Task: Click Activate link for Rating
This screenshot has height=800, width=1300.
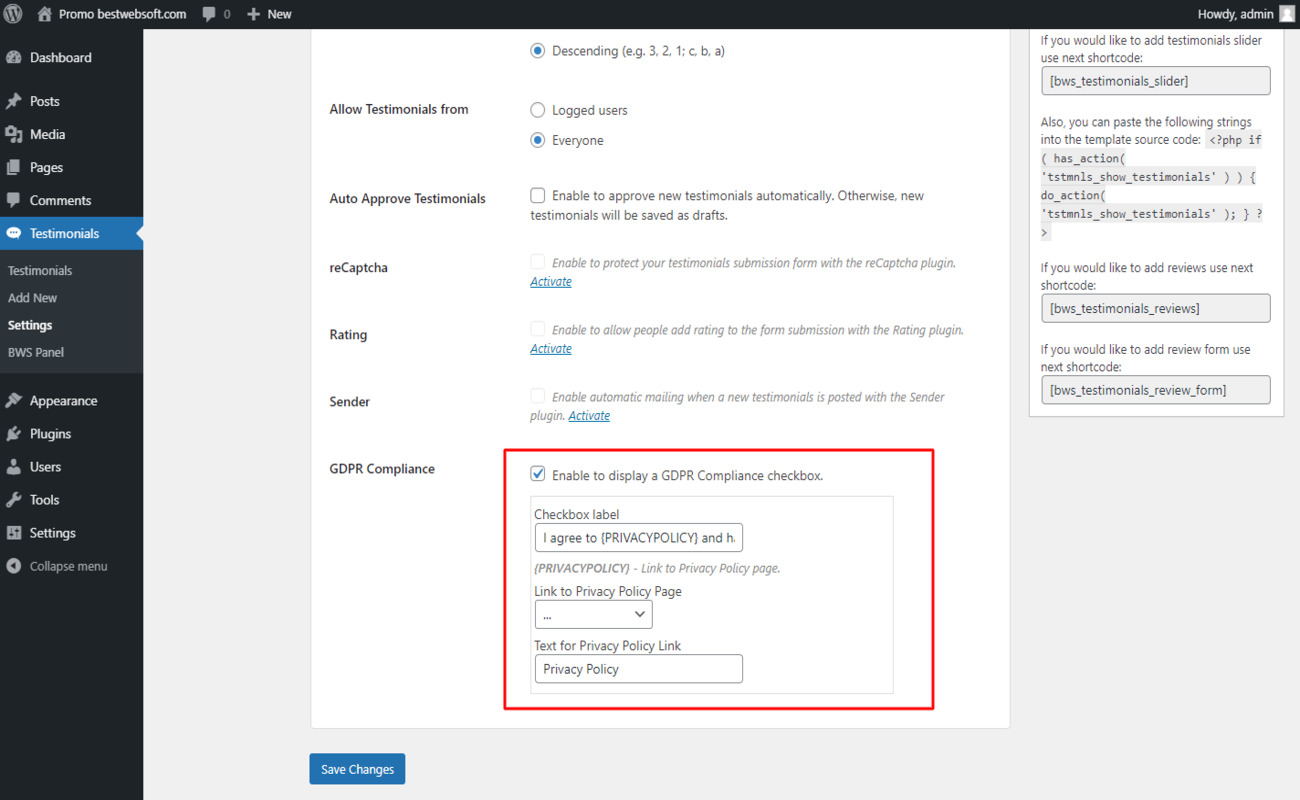Action: click(x=551, y=349)
